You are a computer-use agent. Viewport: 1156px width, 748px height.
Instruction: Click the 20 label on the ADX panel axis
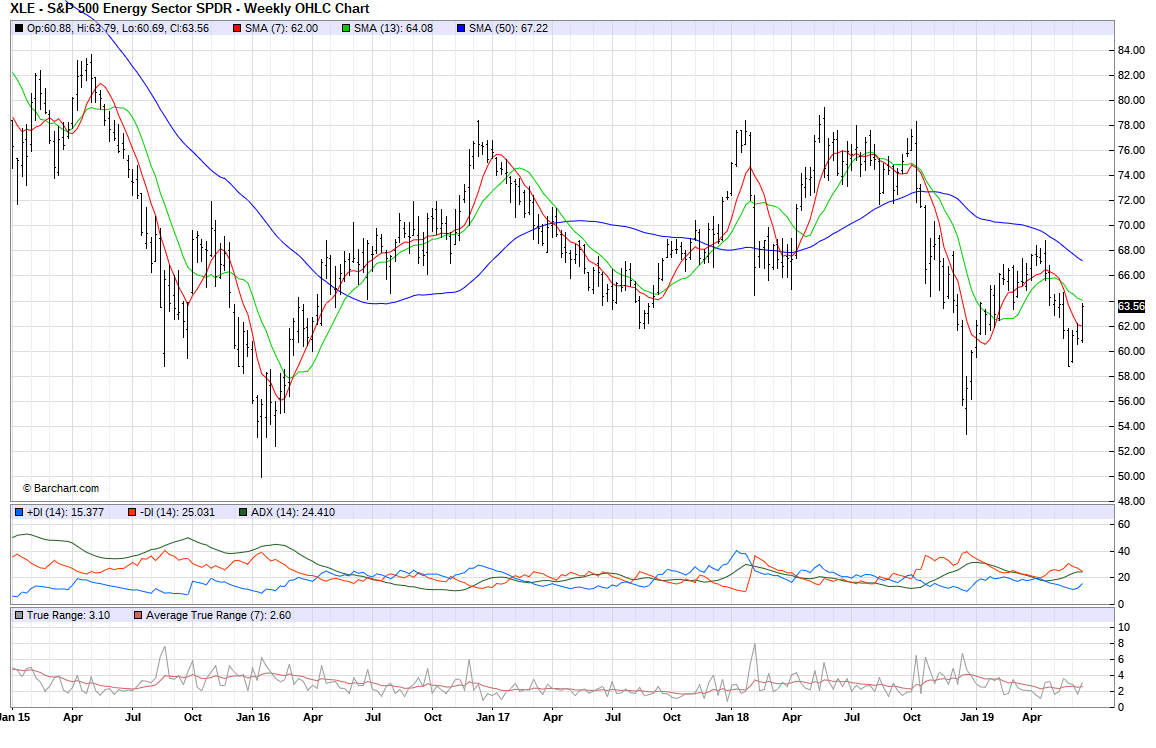(x=1124, y=578)
